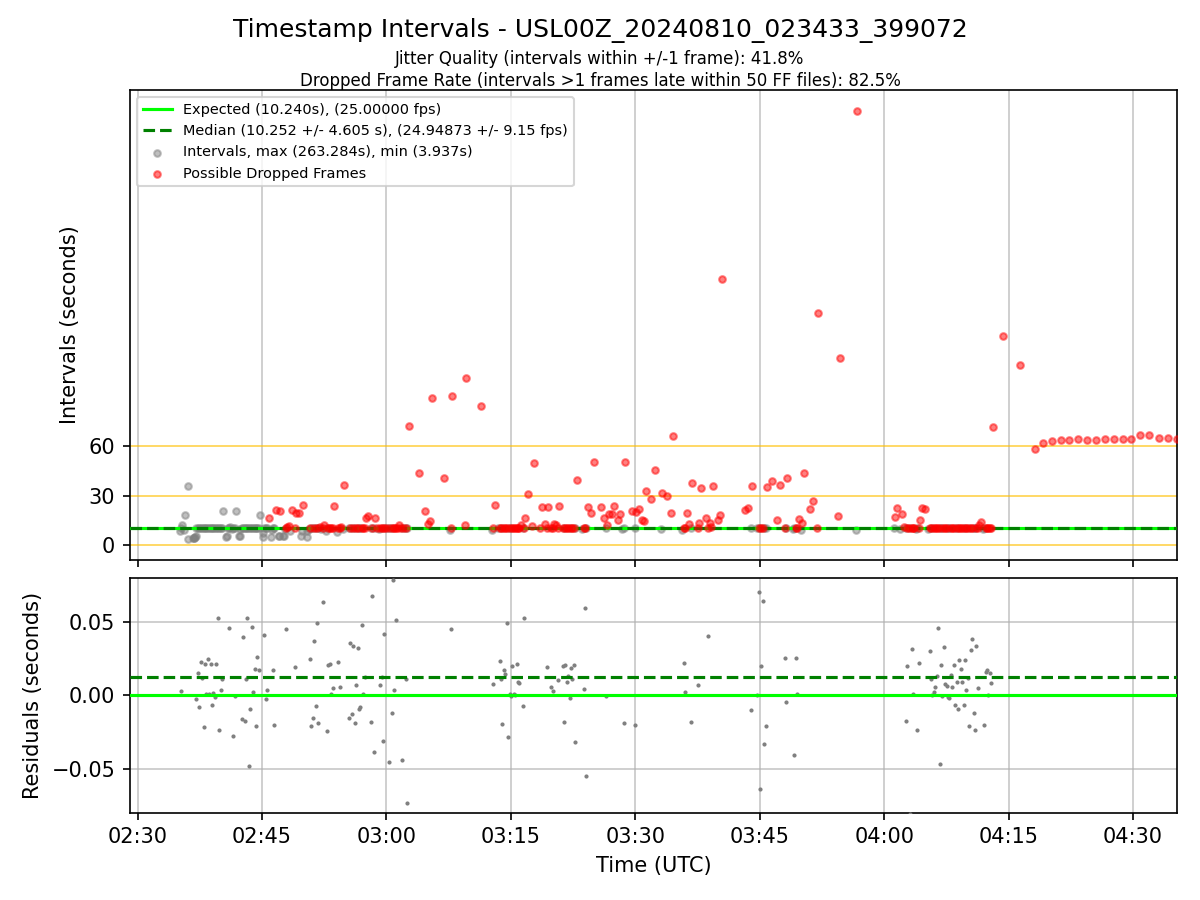Click the 'Intervals (seconds)' y-axis label
This screenshot has width=1200, height=900.
[68, 325]
